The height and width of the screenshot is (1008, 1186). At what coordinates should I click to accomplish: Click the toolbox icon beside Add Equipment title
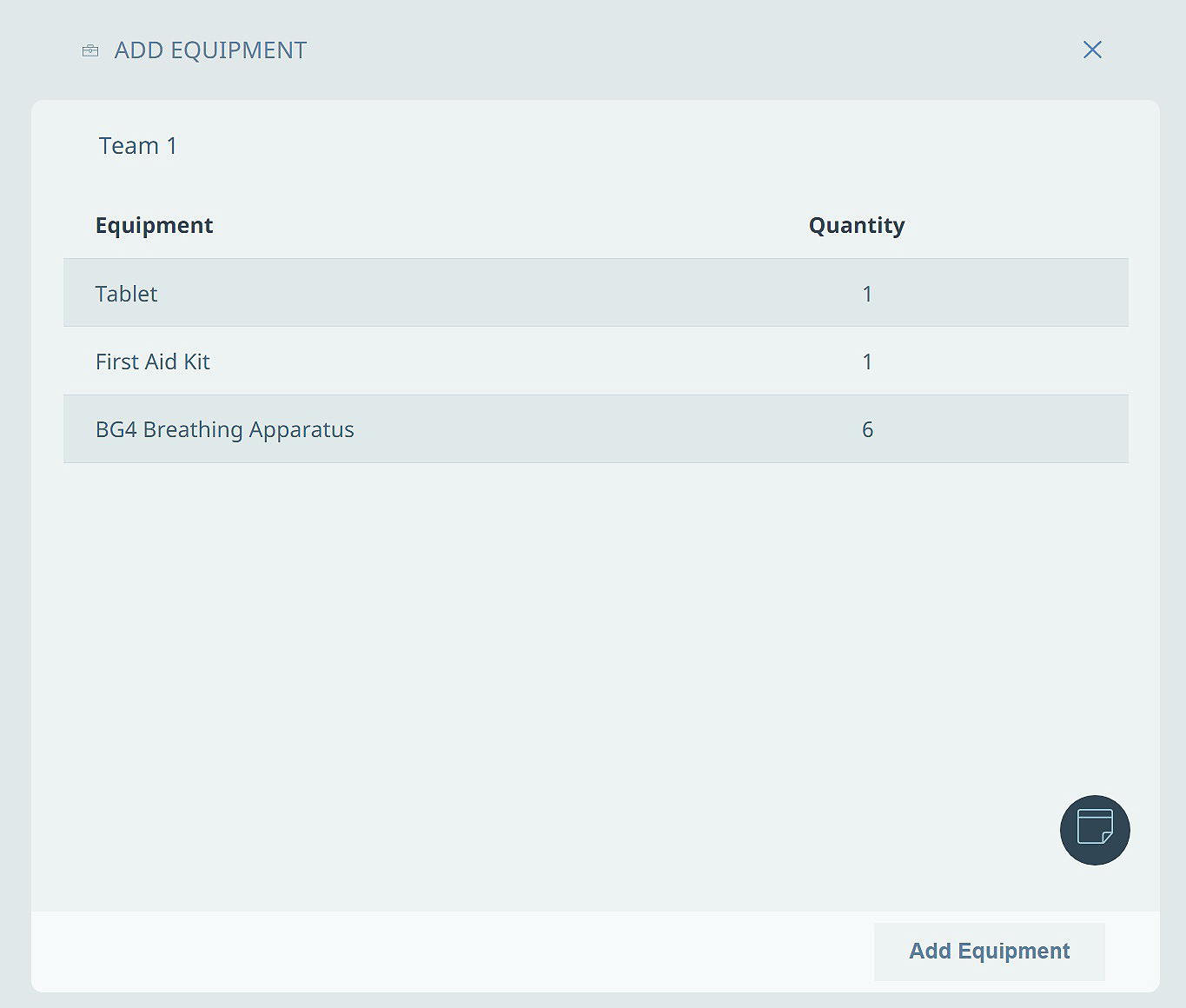click(x=90, y=50)
